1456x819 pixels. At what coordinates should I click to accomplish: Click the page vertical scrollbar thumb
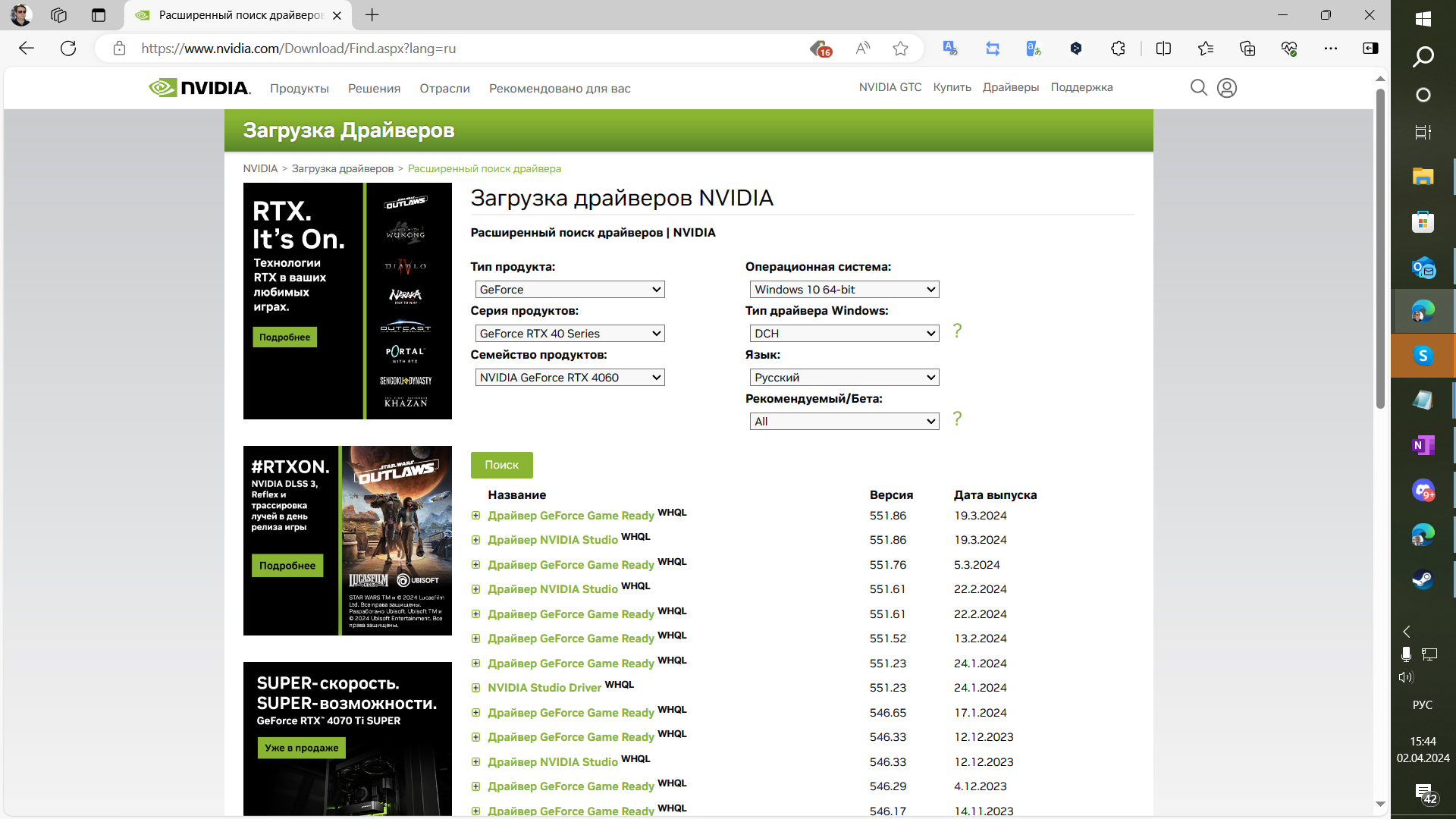(x=1380, y=248)
